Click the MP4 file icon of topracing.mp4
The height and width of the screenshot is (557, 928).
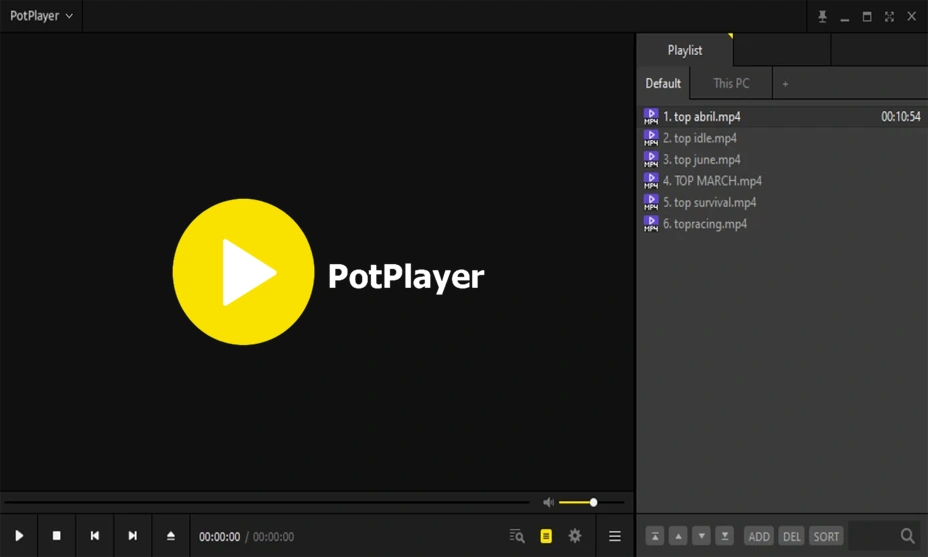point(651,224)
